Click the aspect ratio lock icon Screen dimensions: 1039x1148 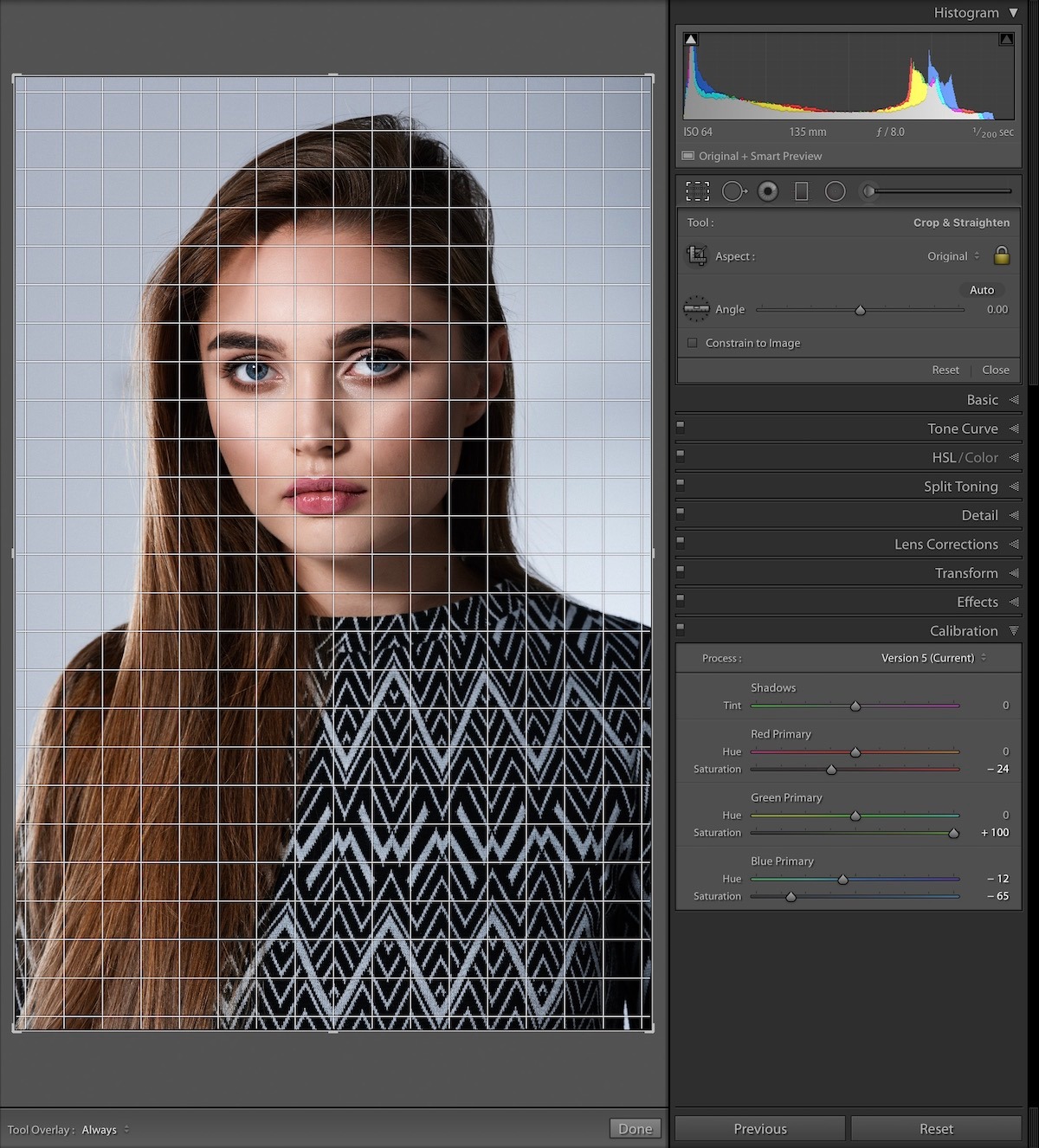coord(1002,255)
